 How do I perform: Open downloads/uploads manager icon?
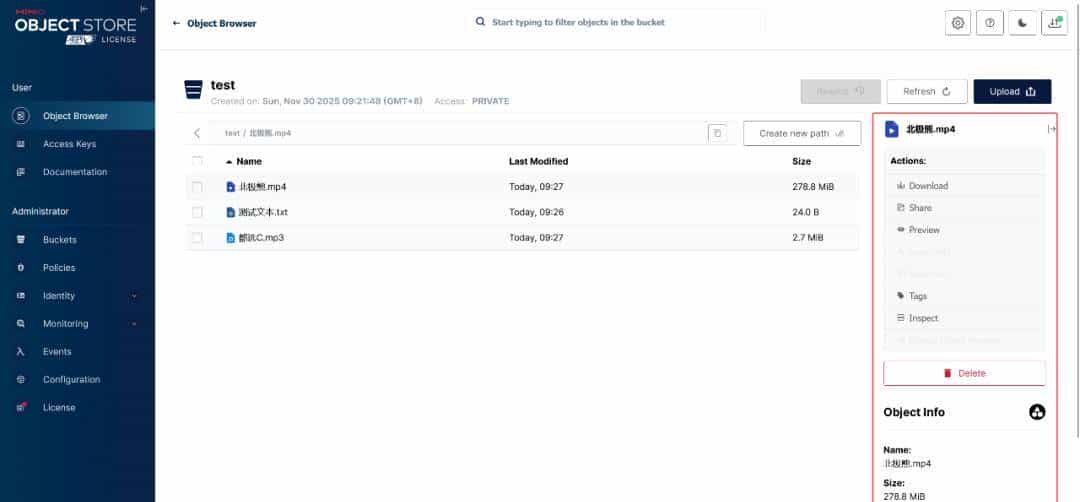pos(1055,23)
